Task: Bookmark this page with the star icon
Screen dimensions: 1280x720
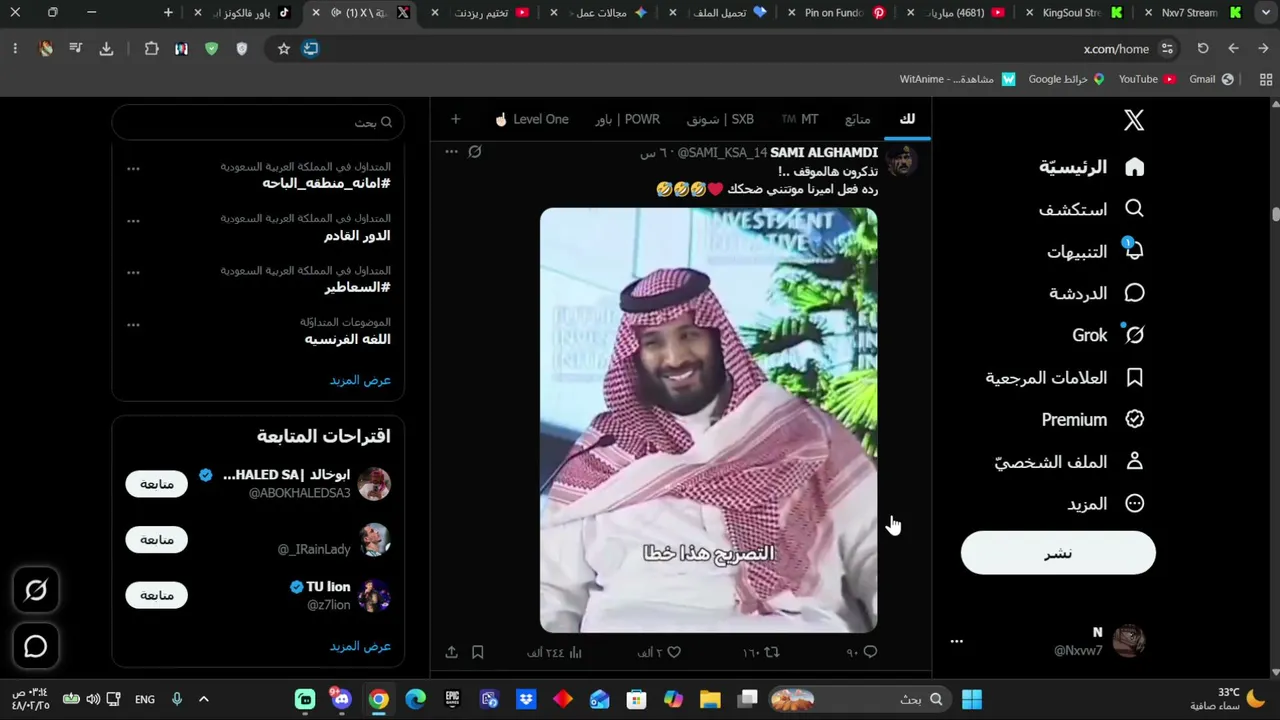Action: pos(284,48)
